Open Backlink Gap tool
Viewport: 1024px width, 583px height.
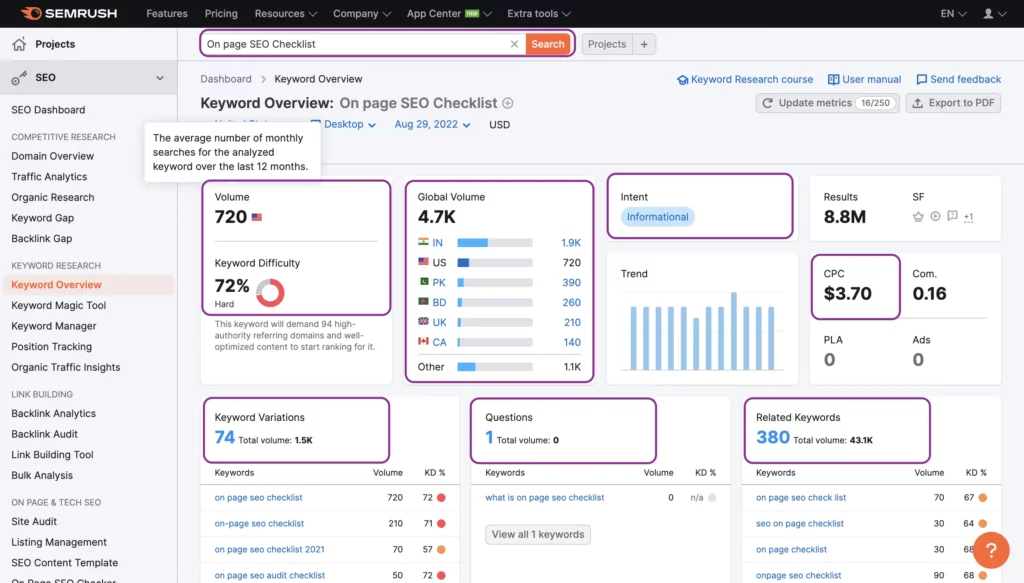pyautogui.click(x=42, y=238)
